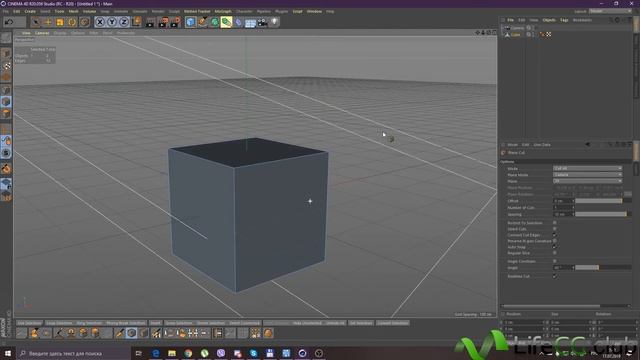Toggle the Select Cuts checkbox

point(555,229)
